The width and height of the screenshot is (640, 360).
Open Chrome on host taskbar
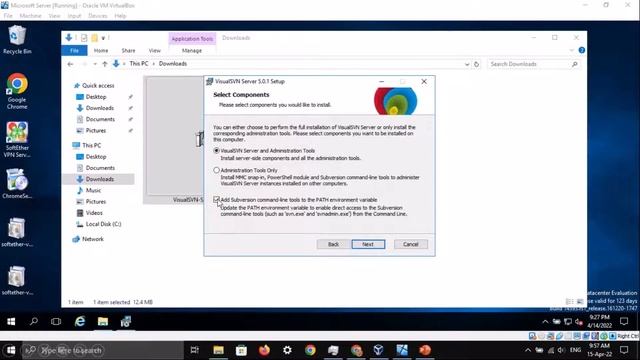(x=310, y=350)
